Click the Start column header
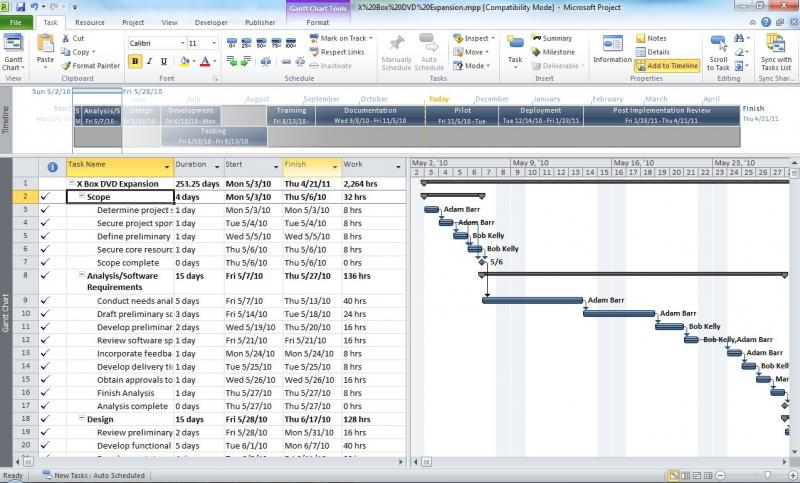This screenshot has height=483, width=800. tap(253, 167)
